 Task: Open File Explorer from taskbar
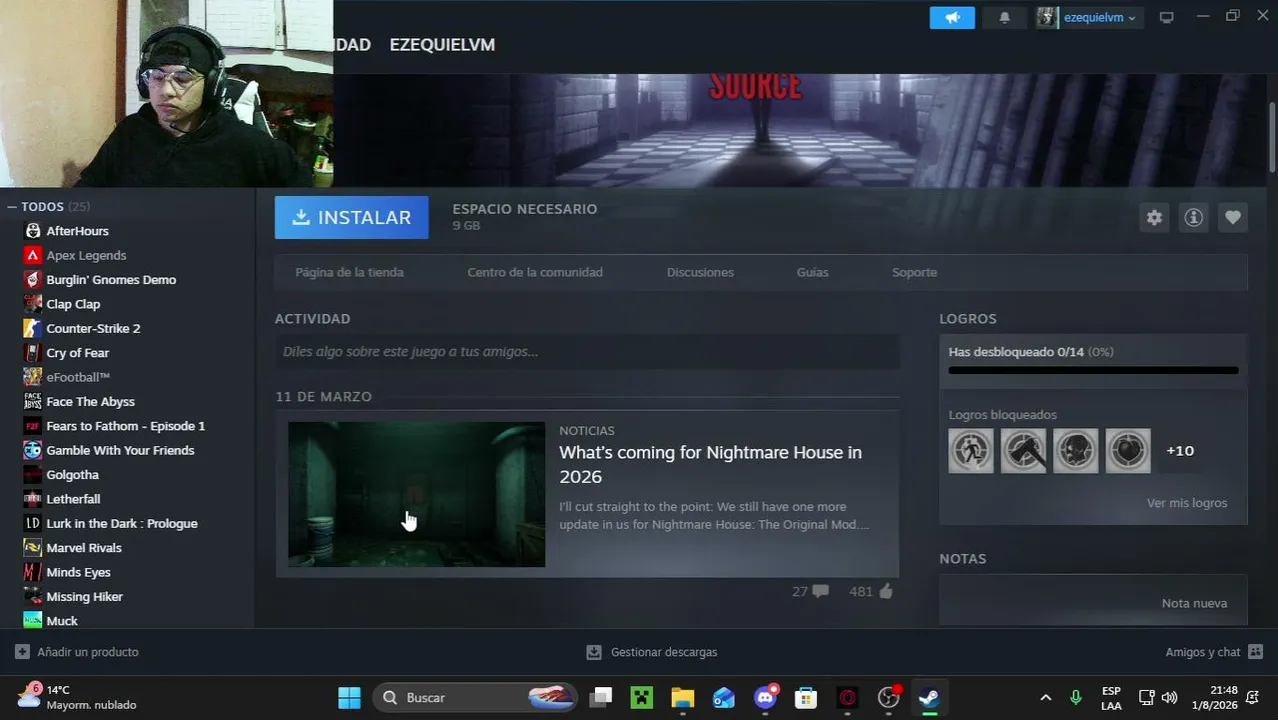pos(682,698)
